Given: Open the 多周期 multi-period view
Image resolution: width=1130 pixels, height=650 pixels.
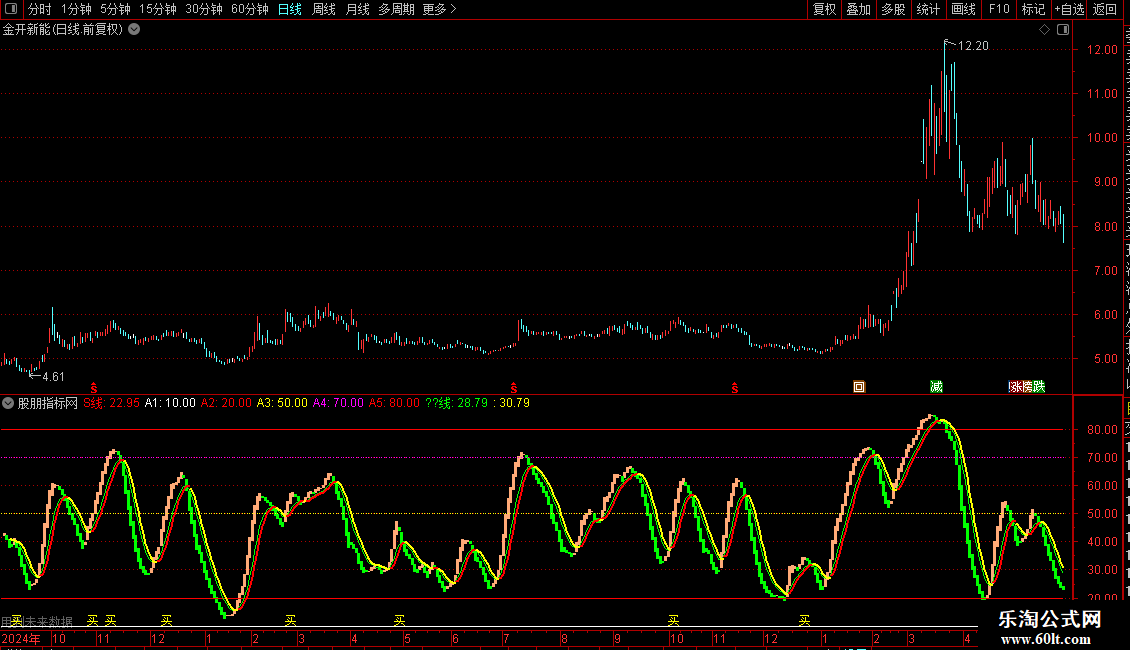Looking at the screenshot, I should 396,9.
